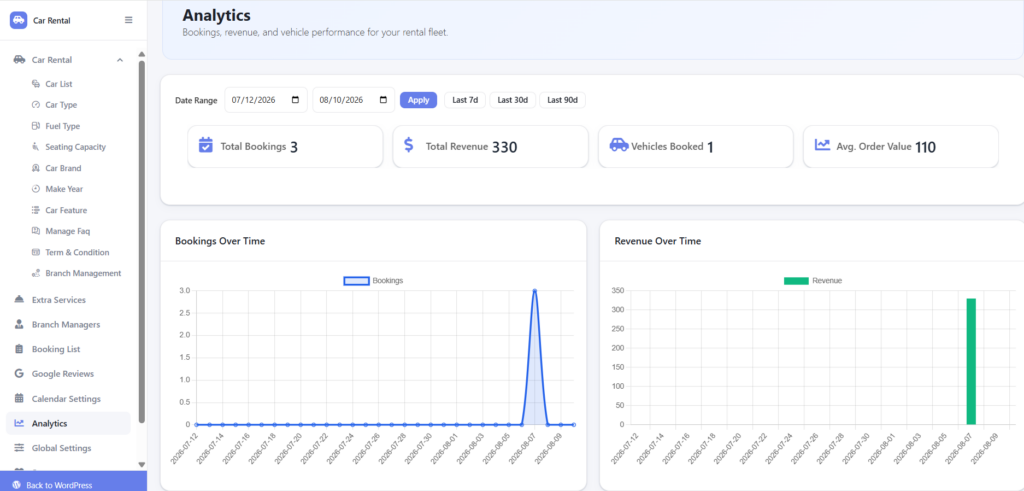The image size is (1024, 491).
Task: Click the Branch Managers person icon
Action: (19, 325)
